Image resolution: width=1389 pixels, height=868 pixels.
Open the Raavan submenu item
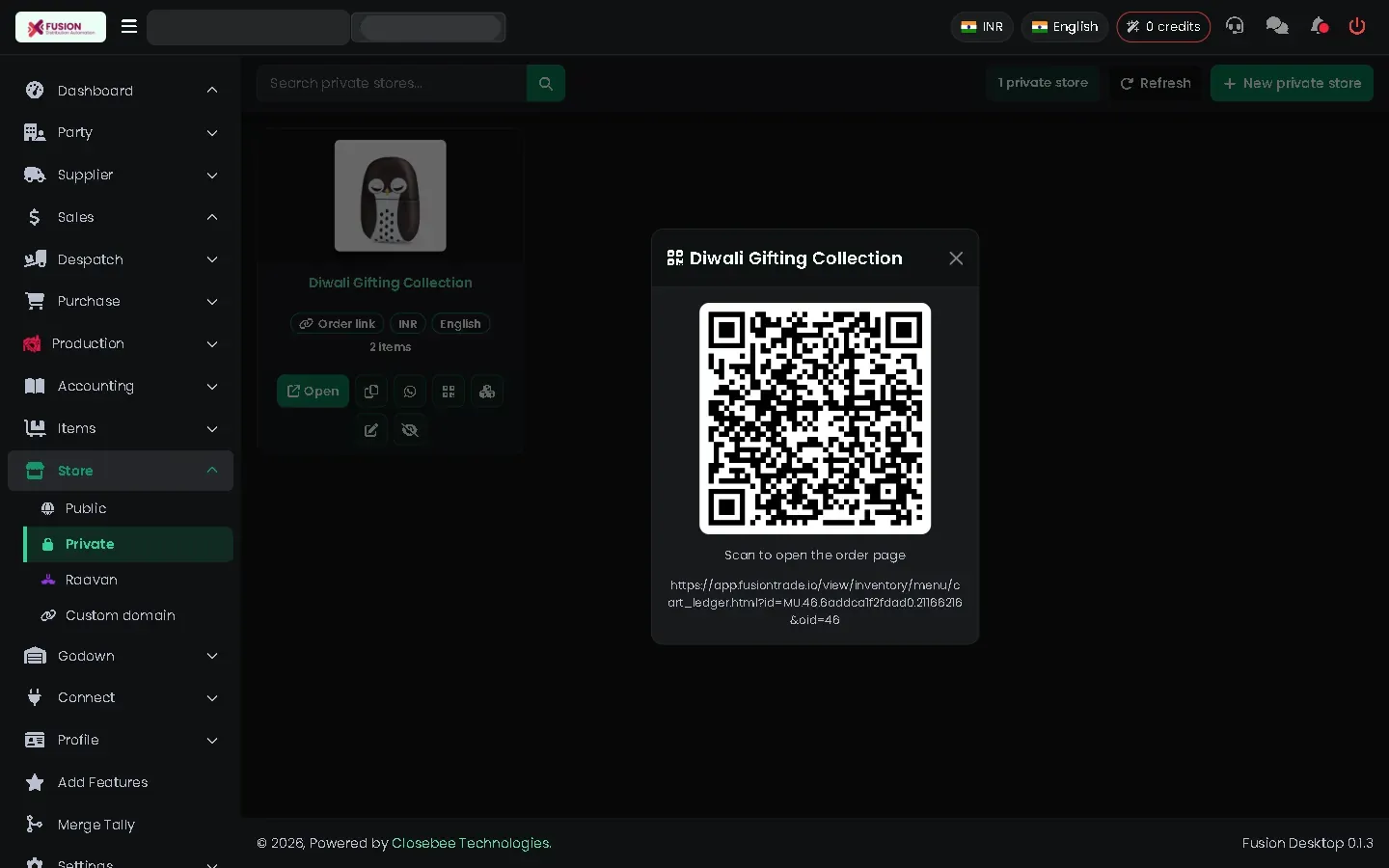point(128,580)
